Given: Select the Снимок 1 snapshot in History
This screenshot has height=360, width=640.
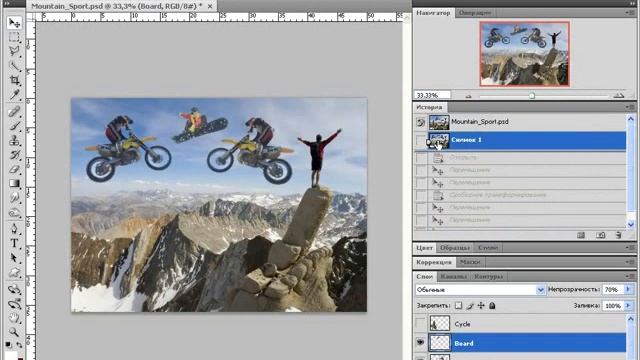Looking at the screenshot, I should pyautogui.click(x=527, y=140).
